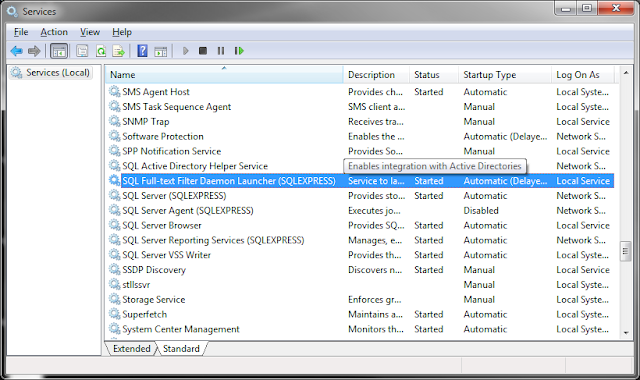The width and height of the screenshot is (640, 380).
Task: Click the Disabled startup type of SQL Server Agent
Action: click(x=481, y=211)
